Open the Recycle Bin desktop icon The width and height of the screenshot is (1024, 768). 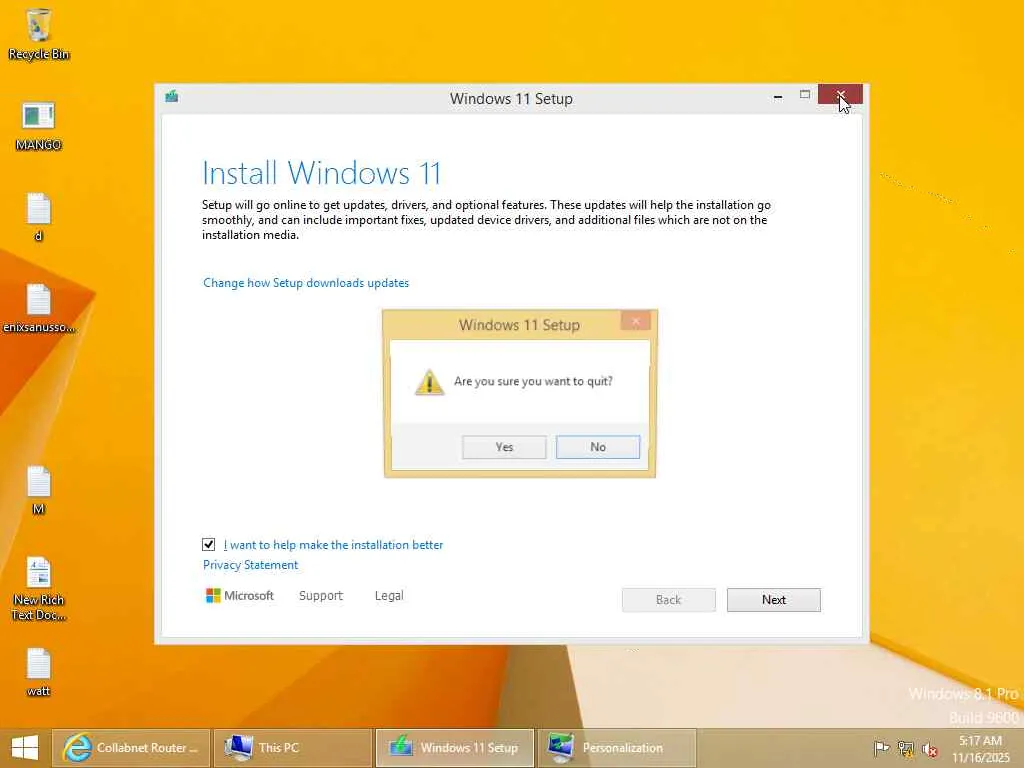click(39, 35)
